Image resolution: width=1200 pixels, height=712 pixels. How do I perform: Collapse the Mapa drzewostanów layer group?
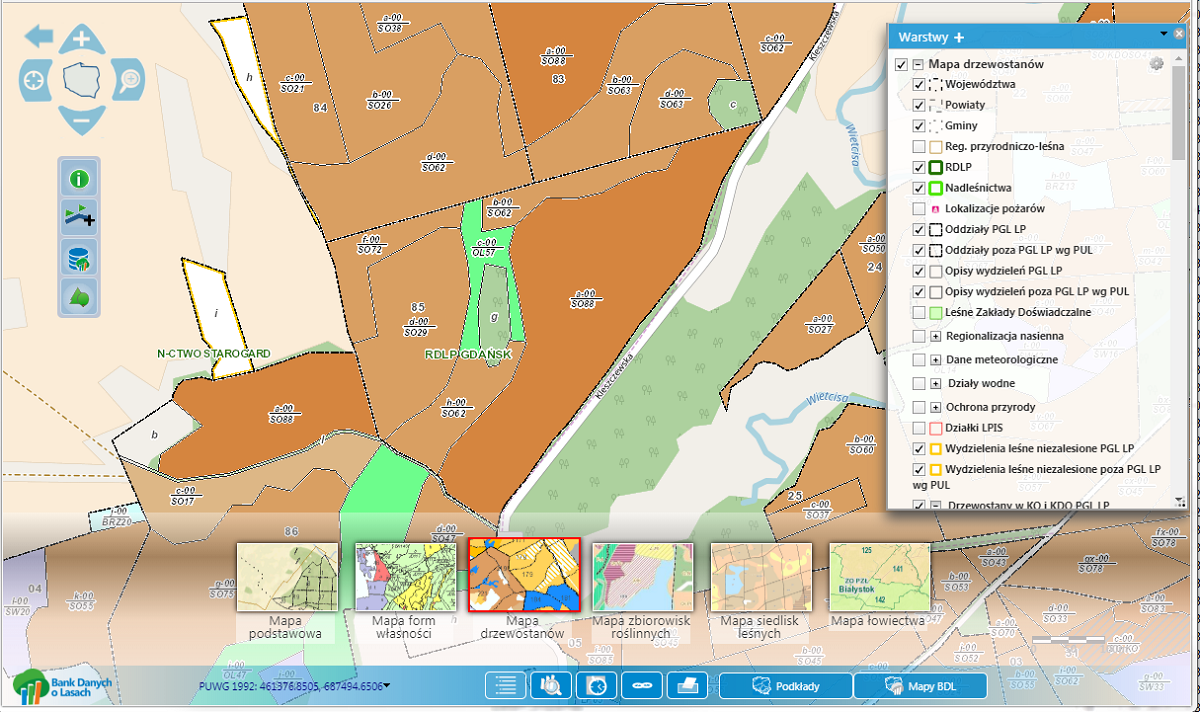(917, 65)
